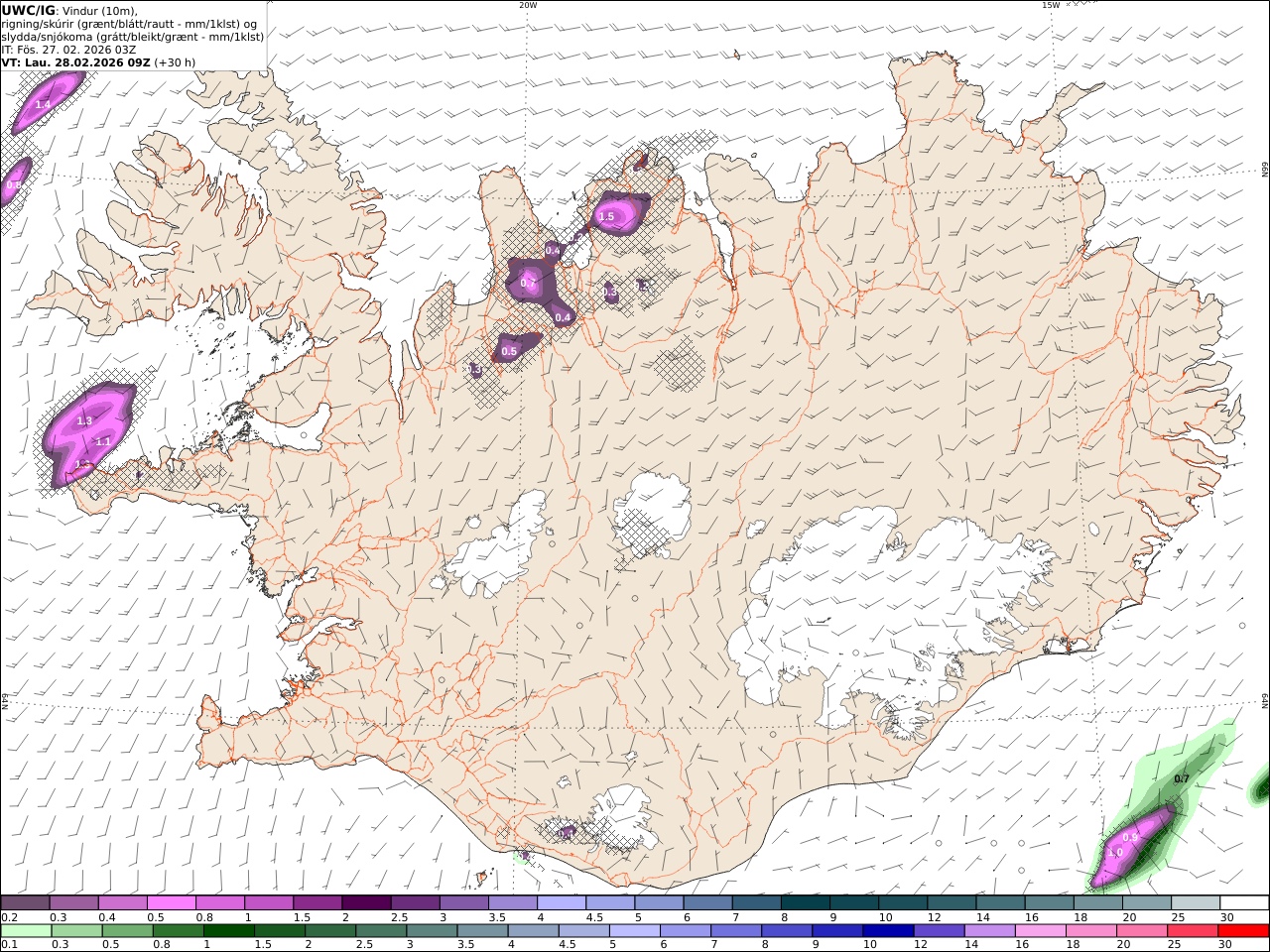This screenshot has height=952, width=1270.
Task: Click the 0.9 value in the southeast precipitation patch
Action: pyautogui.click(x=1130, y=838)
